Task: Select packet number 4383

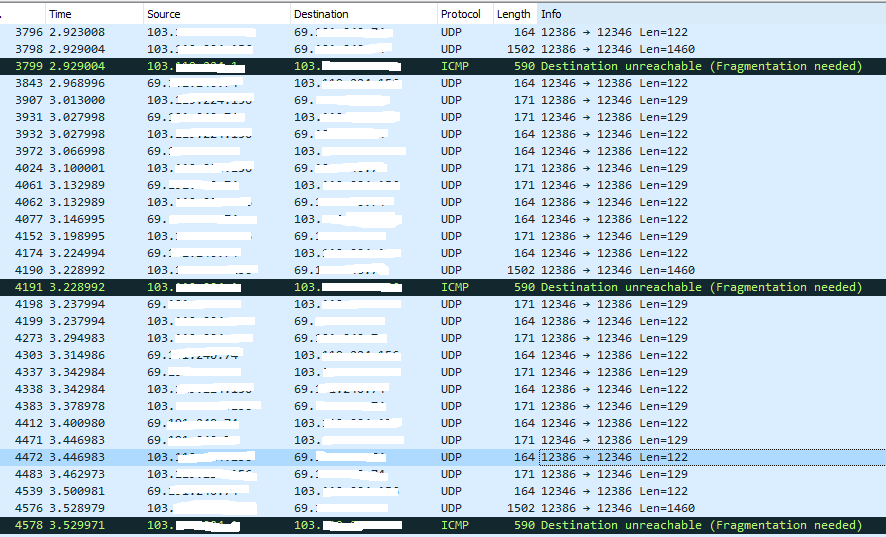Action: [443, 406]
